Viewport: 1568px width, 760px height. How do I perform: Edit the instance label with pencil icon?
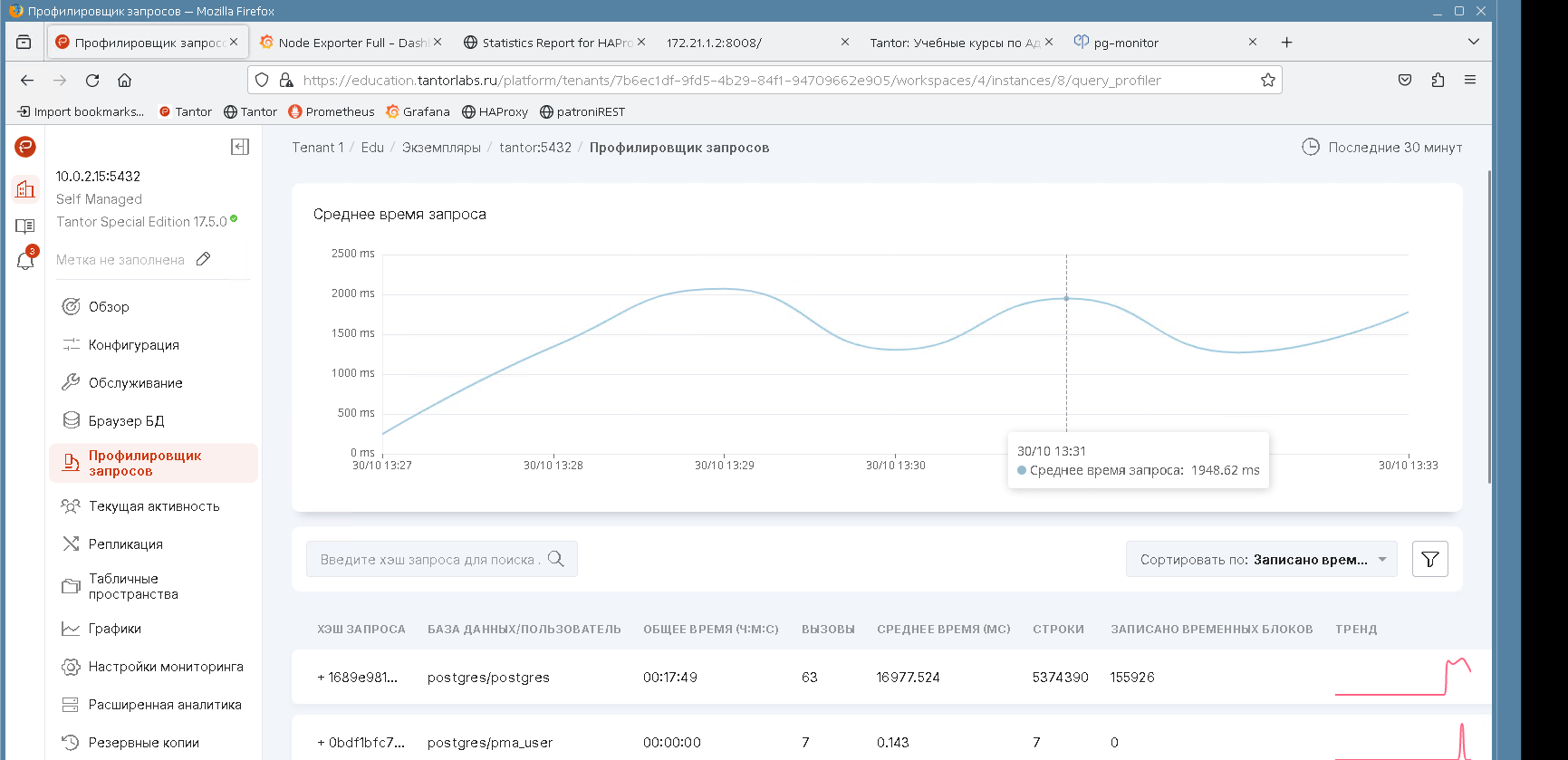[204, 259]
